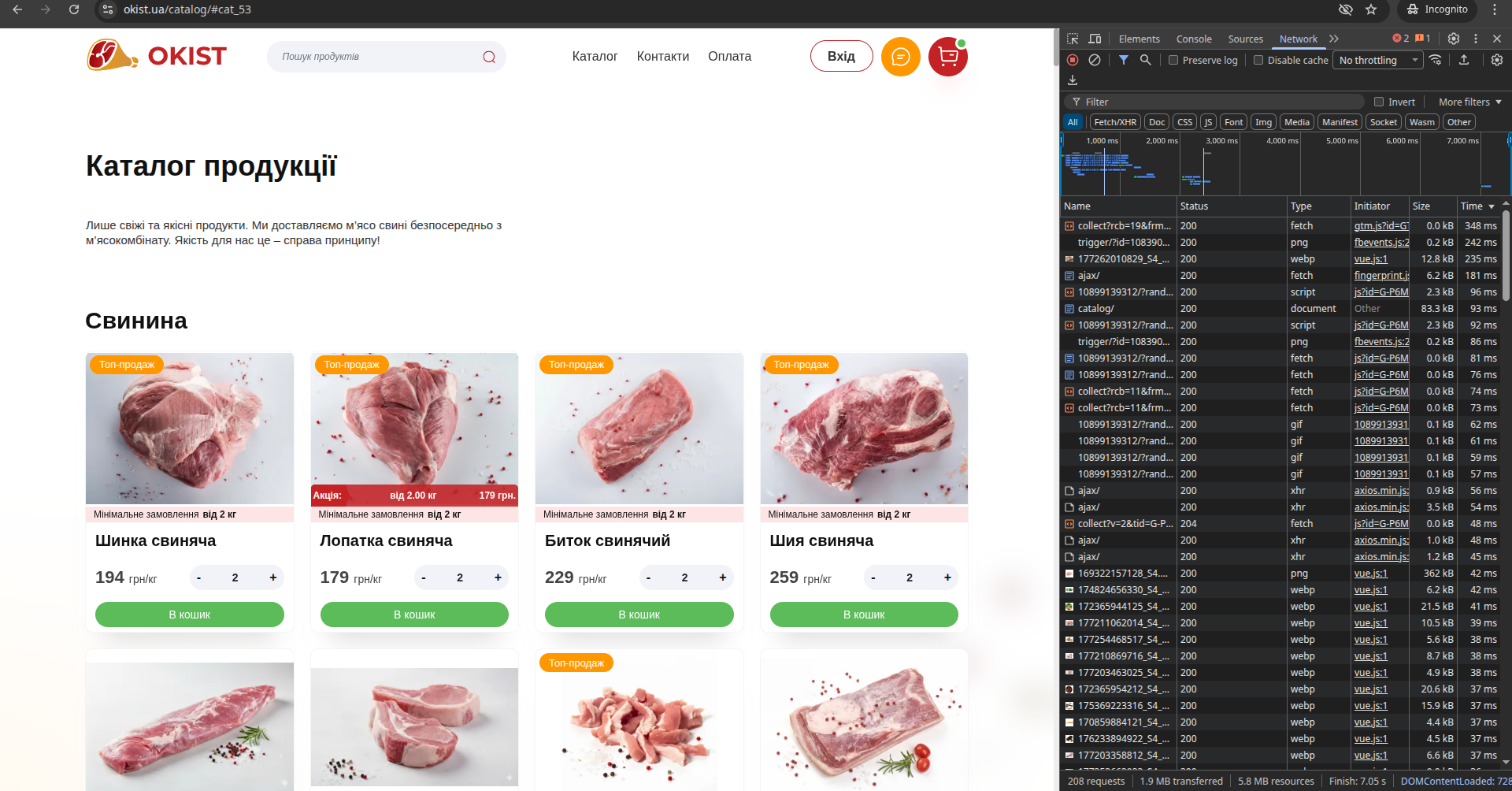
Task: Add Биток свинячий to cart
Action: (x=639, y=615)
